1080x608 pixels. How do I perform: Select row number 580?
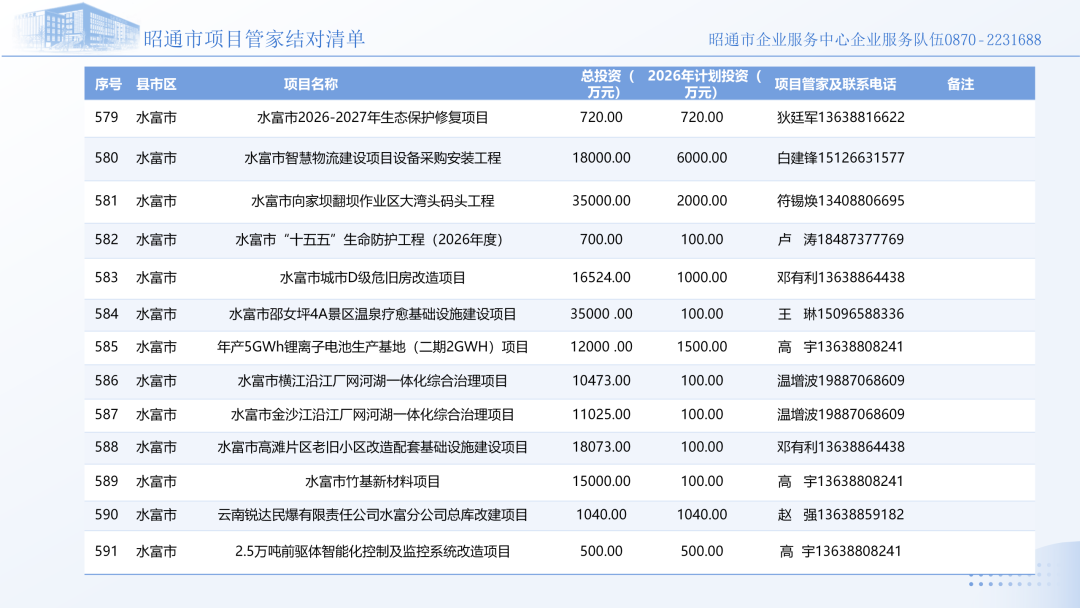tap(107, 158)
